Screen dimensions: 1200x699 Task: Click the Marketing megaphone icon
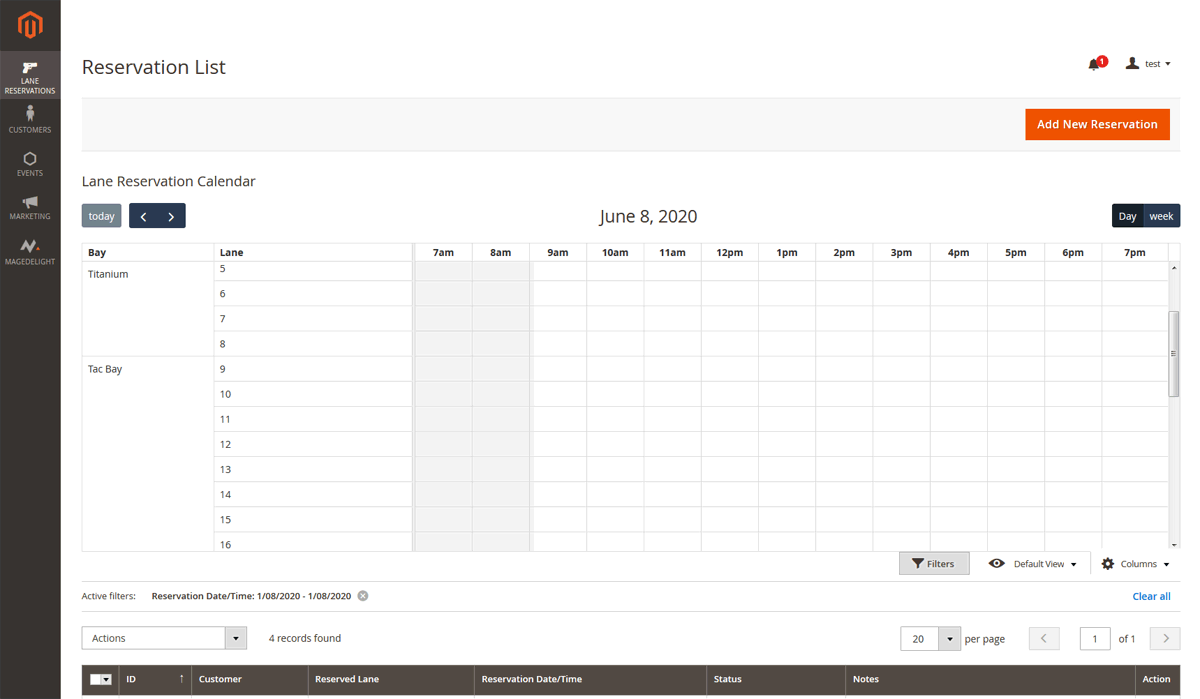pyautogui.click(x=29, y=203)
